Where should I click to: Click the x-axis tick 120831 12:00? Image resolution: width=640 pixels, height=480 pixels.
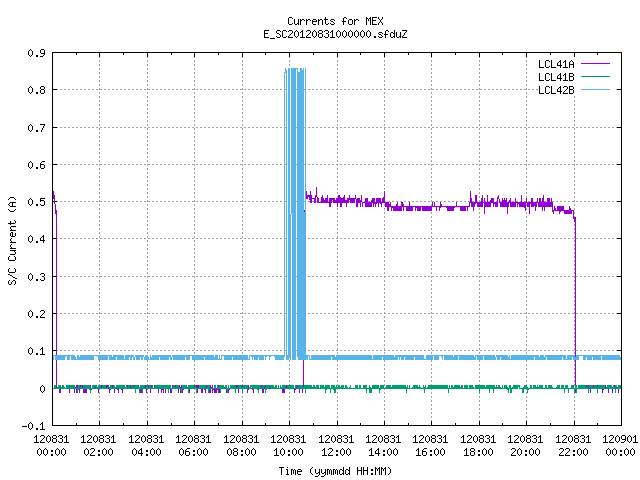(x=336, y=445)
